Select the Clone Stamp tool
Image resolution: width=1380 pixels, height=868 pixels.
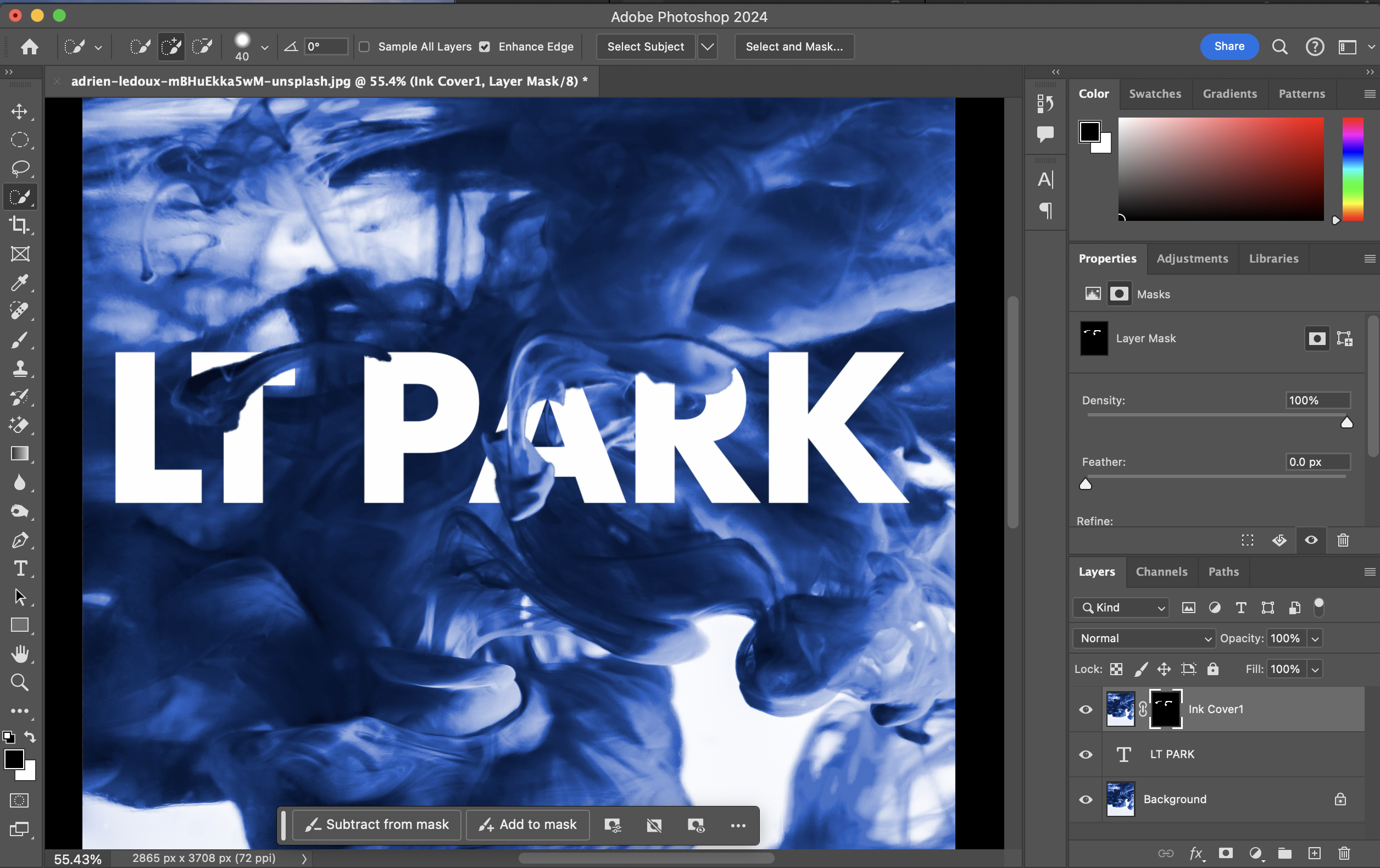point(19,369)
